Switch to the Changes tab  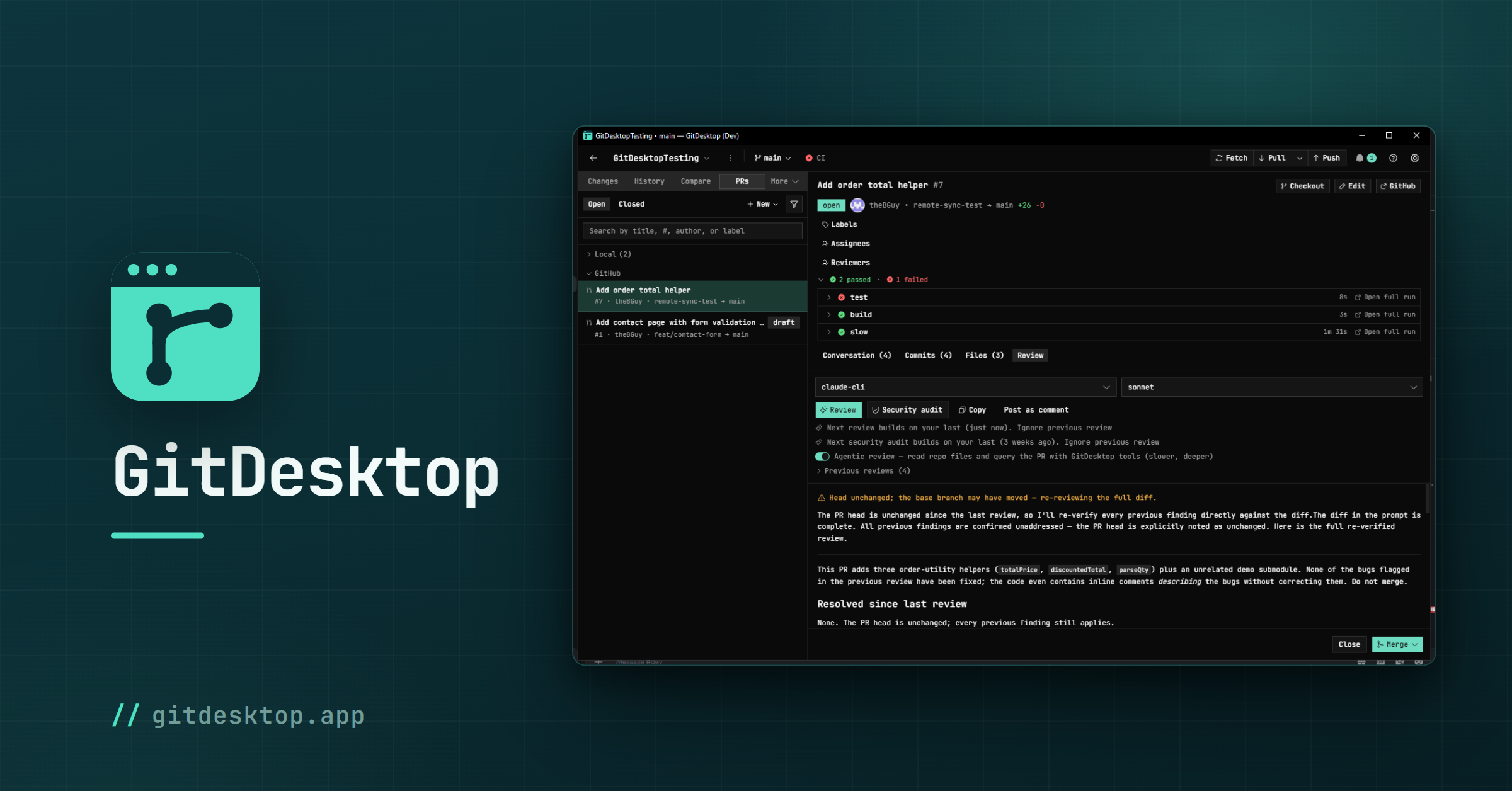click(603, 181)
